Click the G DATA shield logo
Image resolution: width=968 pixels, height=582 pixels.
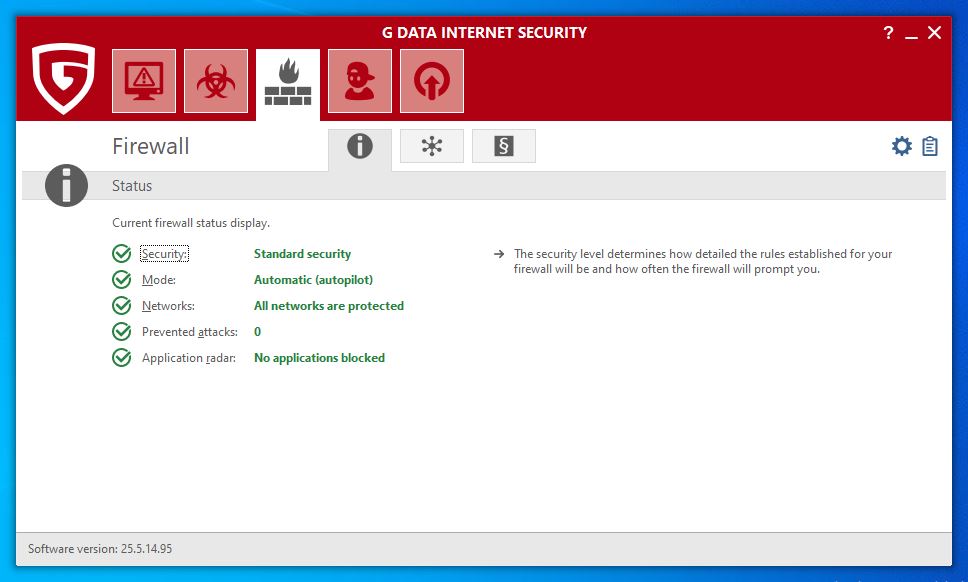click(x=64, y=78)
